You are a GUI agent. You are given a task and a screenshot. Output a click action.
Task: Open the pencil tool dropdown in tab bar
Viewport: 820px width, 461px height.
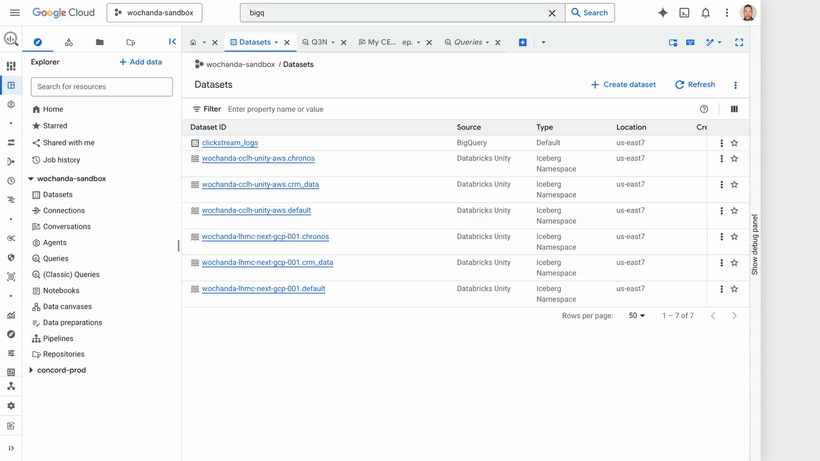pos(714,42)
